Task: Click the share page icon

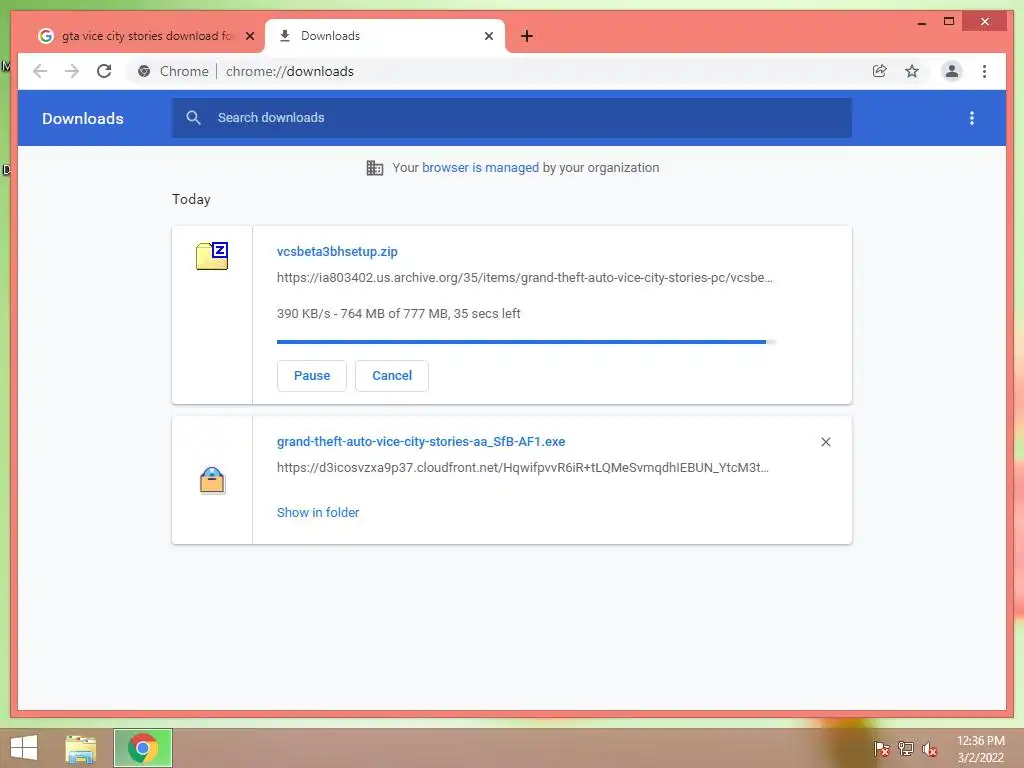Action: tap(880, 71)
